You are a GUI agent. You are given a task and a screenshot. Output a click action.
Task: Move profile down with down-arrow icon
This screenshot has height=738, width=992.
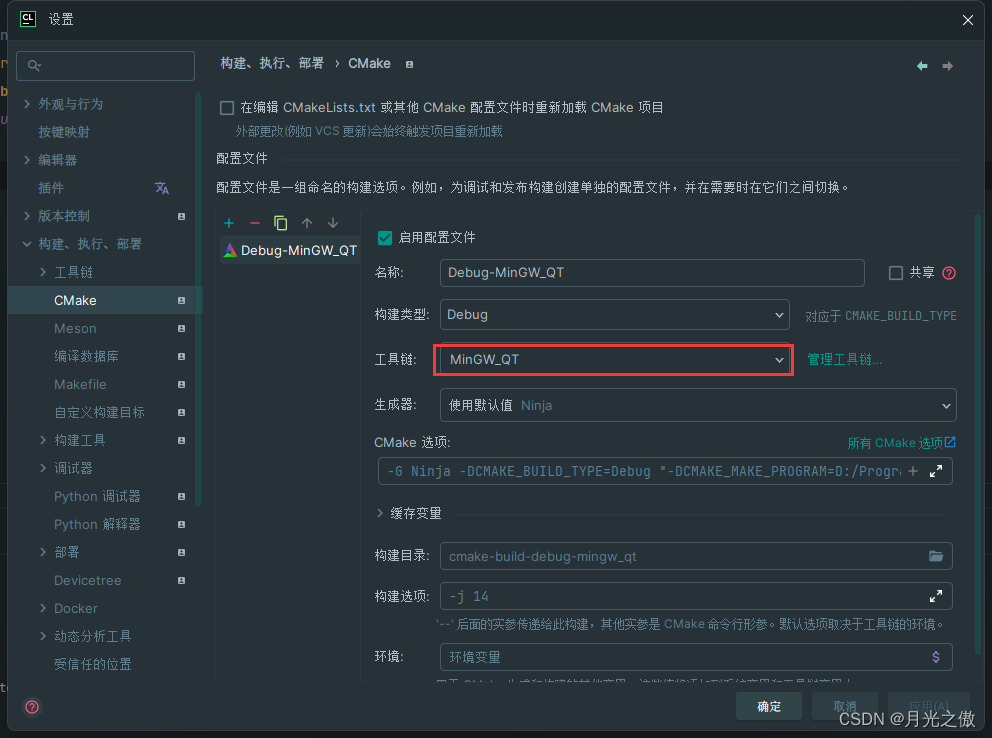tap(332, 222)
